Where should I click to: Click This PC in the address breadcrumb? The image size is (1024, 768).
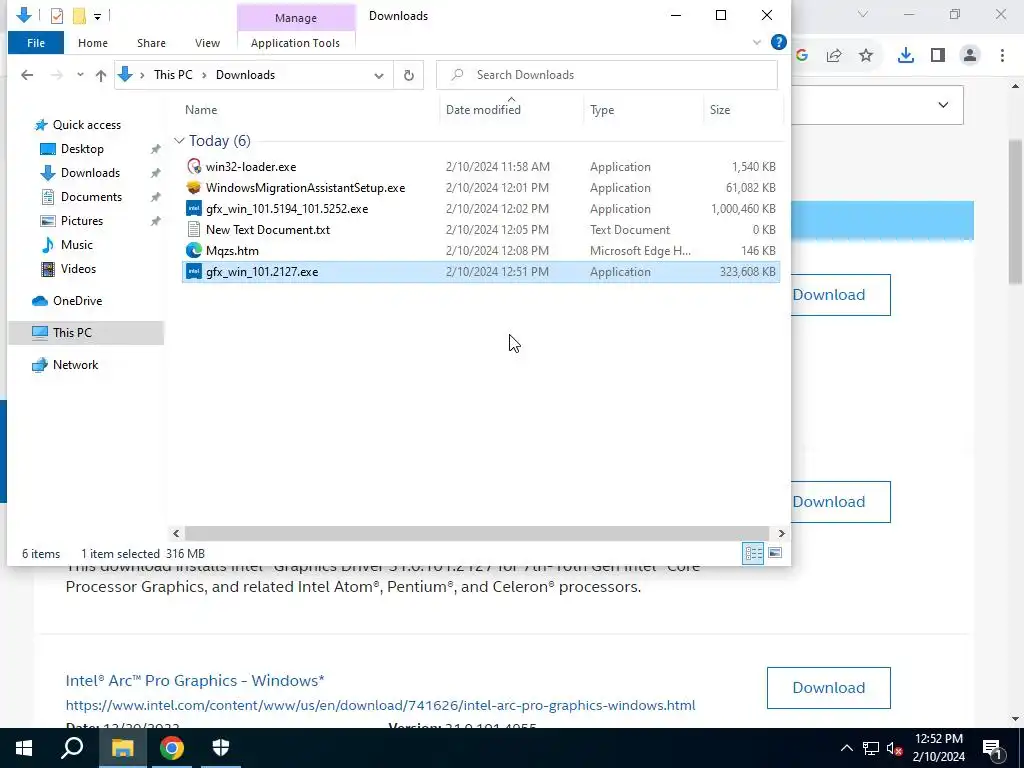click(x=173, y=75)
